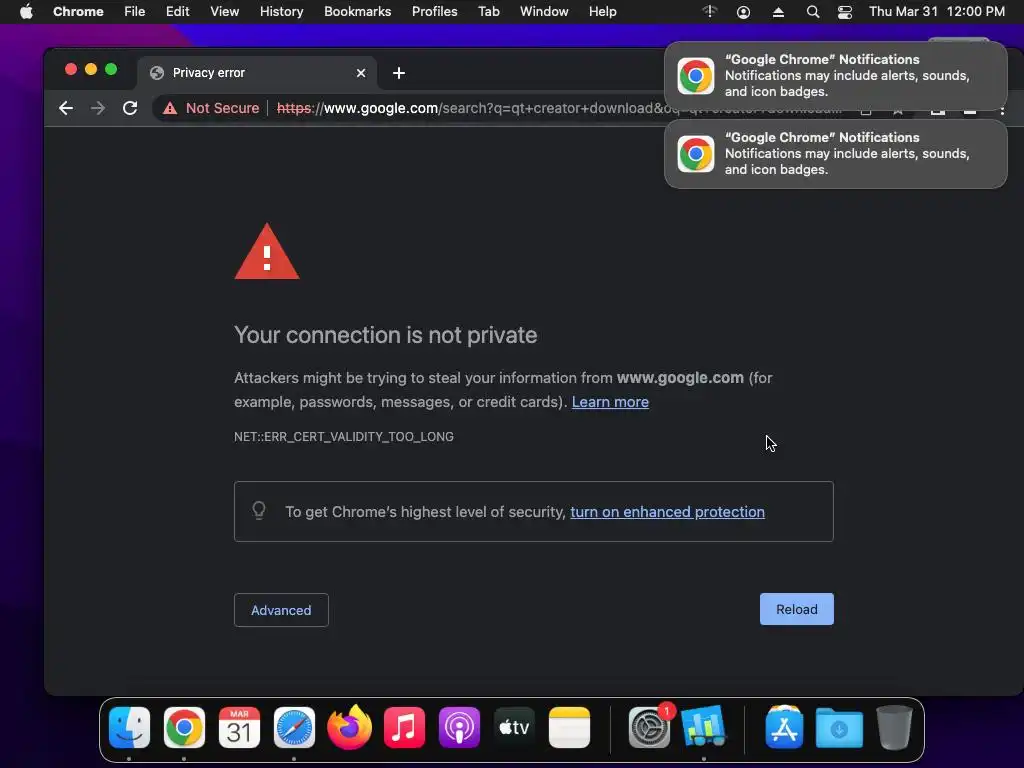Click the second Google Chrome Notifications banner
This screenshot has height=768, width=1024.
tap(835, 154)
